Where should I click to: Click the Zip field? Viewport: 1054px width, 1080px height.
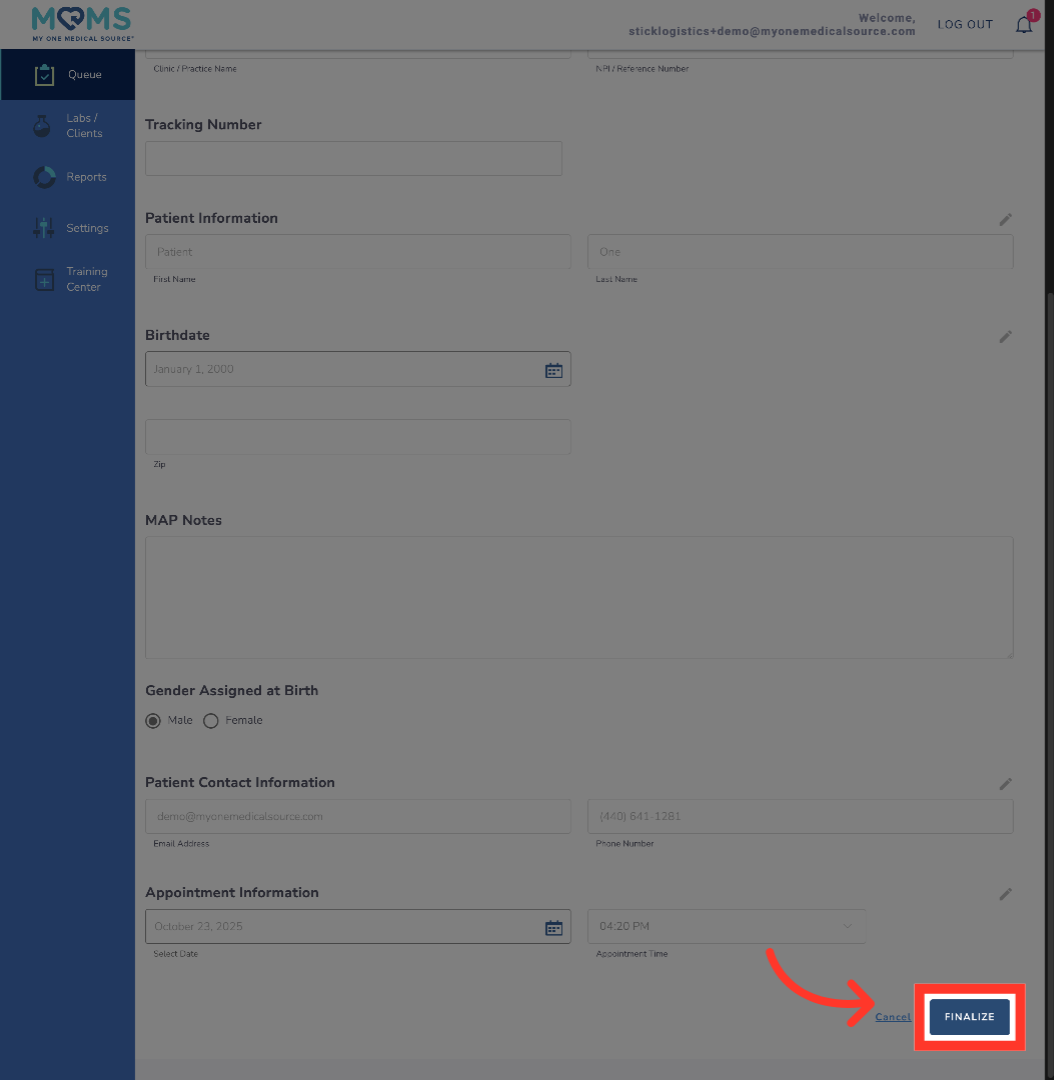coord(358,437)
